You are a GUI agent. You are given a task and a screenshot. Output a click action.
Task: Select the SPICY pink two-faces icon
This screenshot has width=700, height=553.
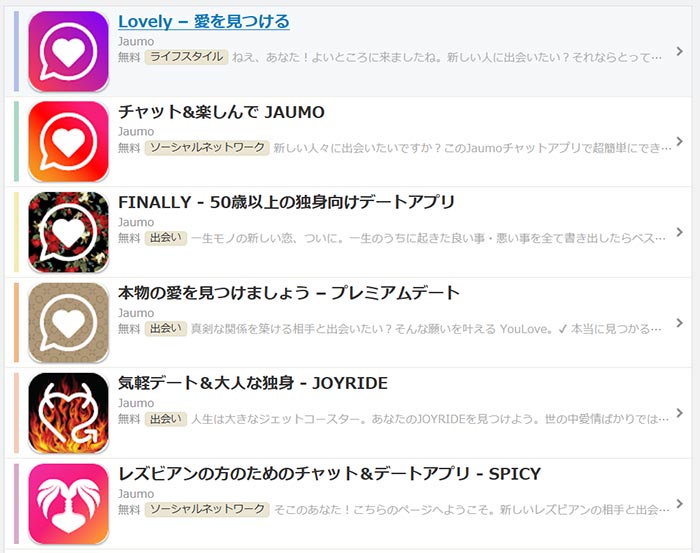click(68, 503)
